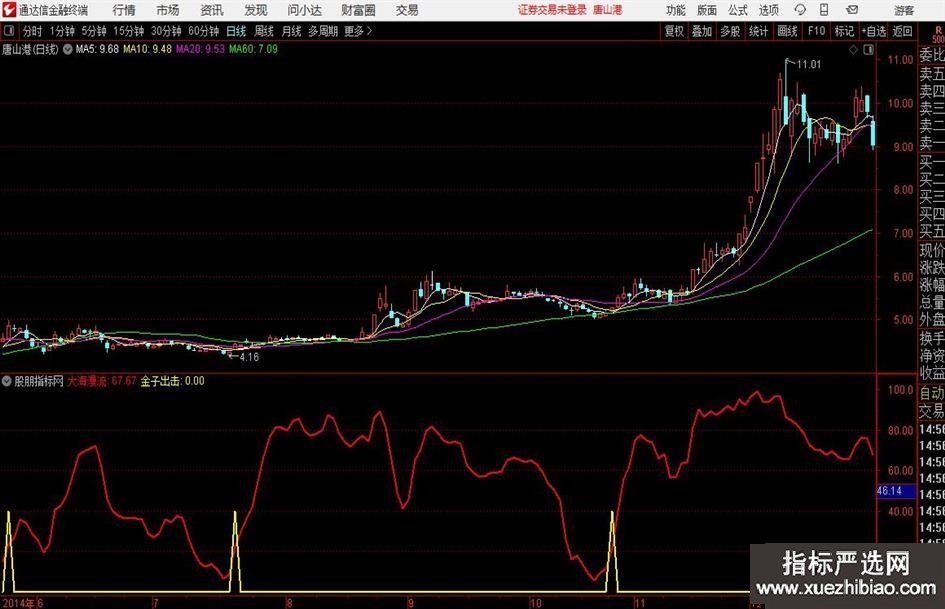
Task: Open the 市场 menu
Action: (x=168, y=10)
